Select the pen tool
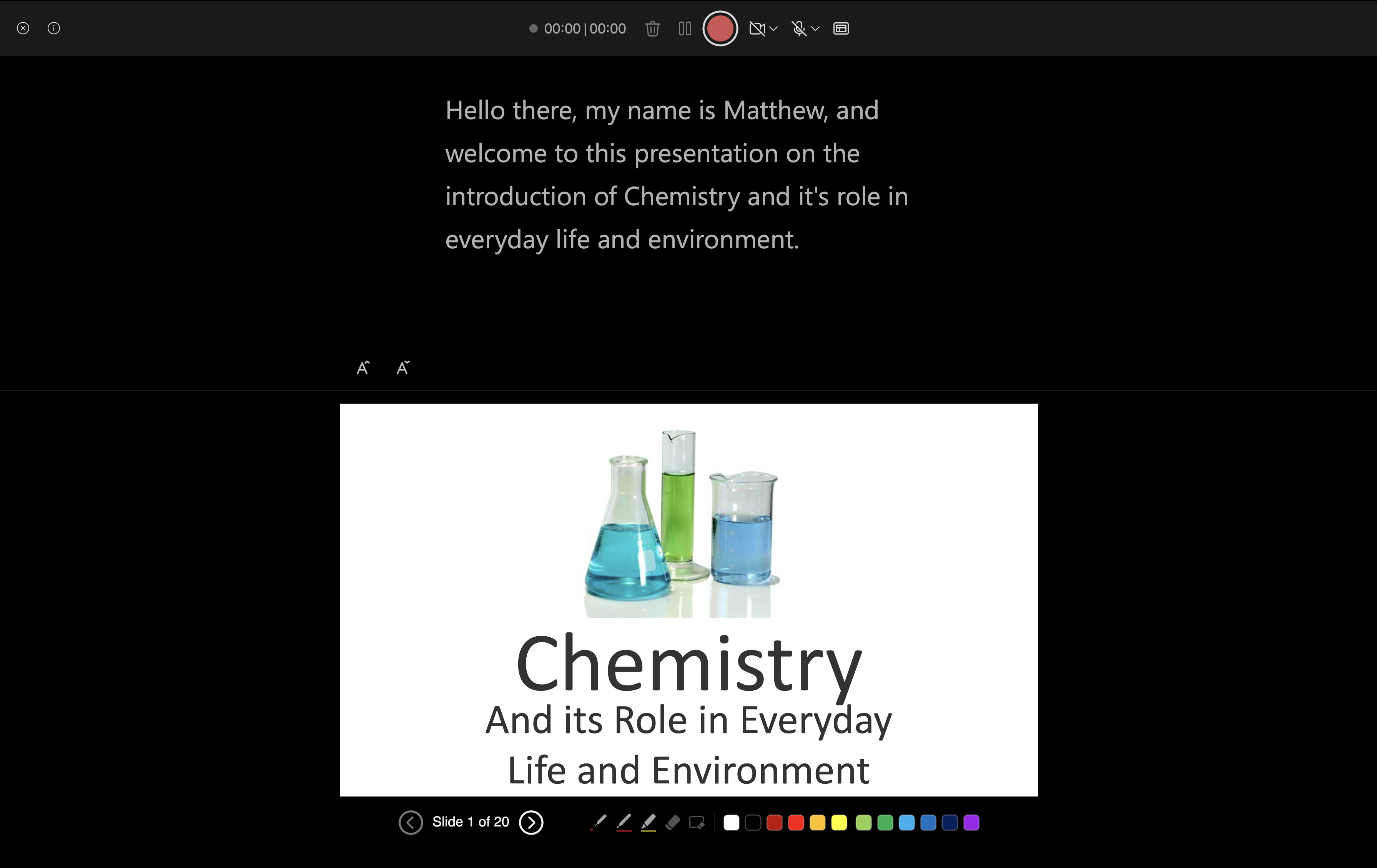Viewport: 1377px width, 868px height. (624, 823)
